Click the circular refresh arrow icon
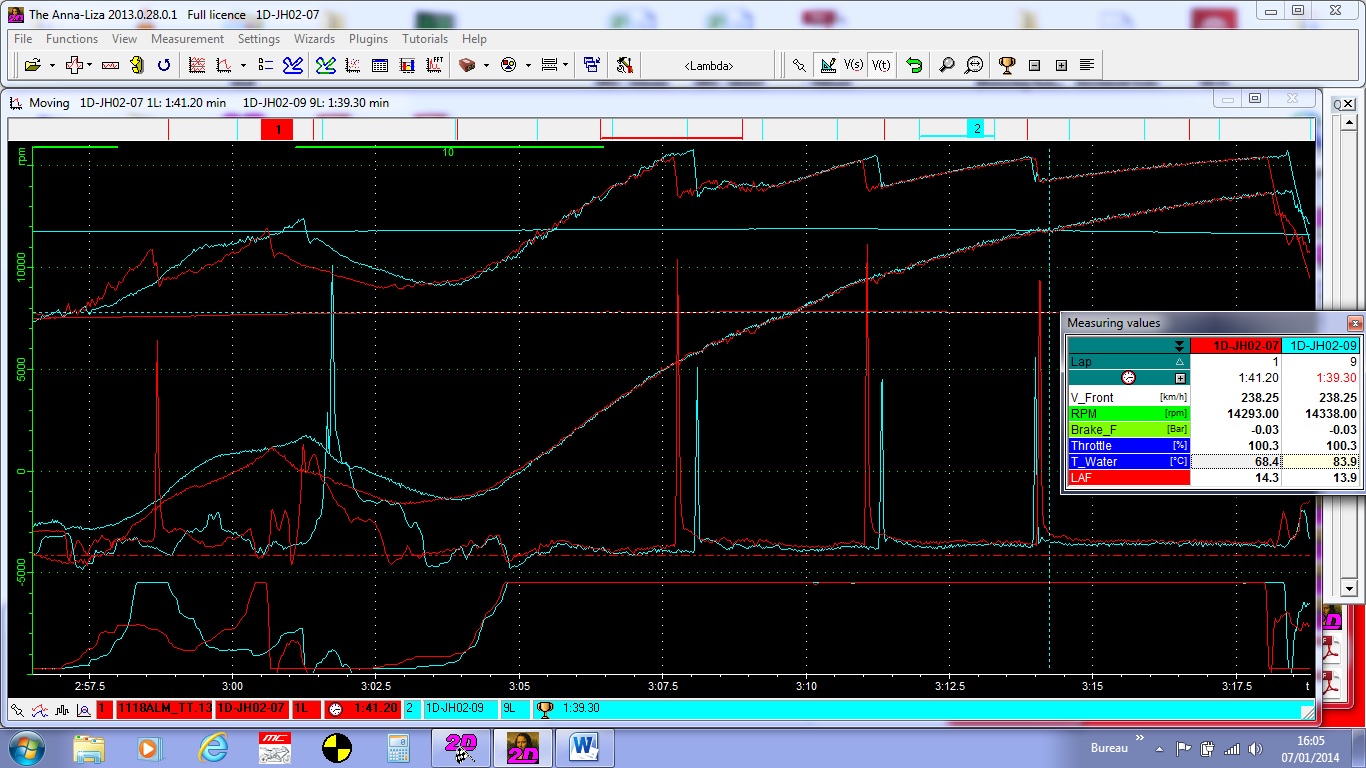 pyautogui.click(x=164, y=65)
